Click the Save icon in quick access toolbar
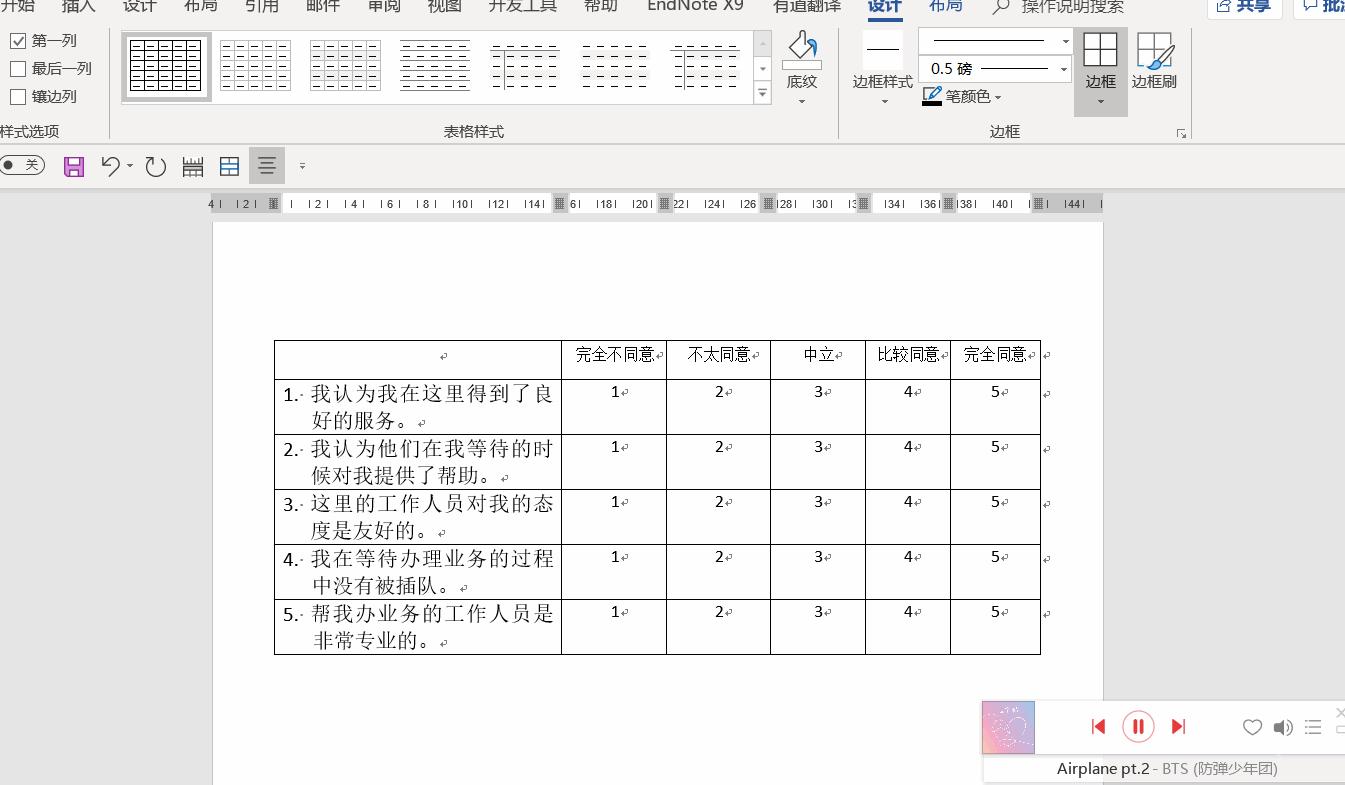Screen dimensions: 1345x785 (x=73, y=165)
